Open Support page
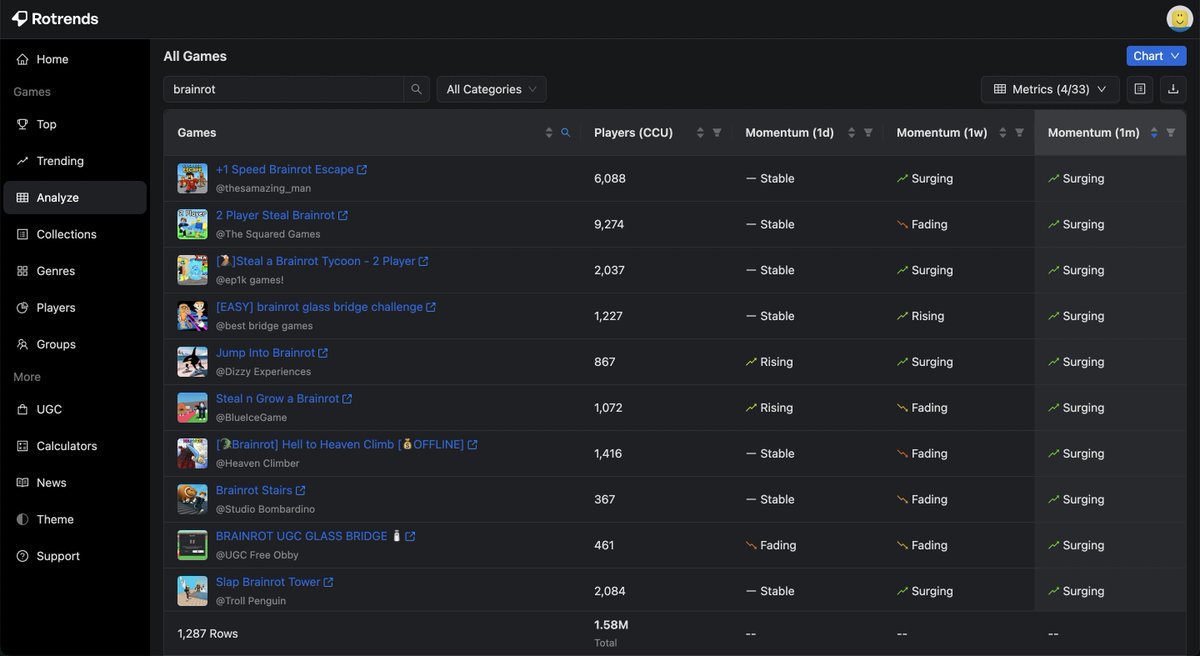The image size is (1200, 656). (x=75, y=556)
